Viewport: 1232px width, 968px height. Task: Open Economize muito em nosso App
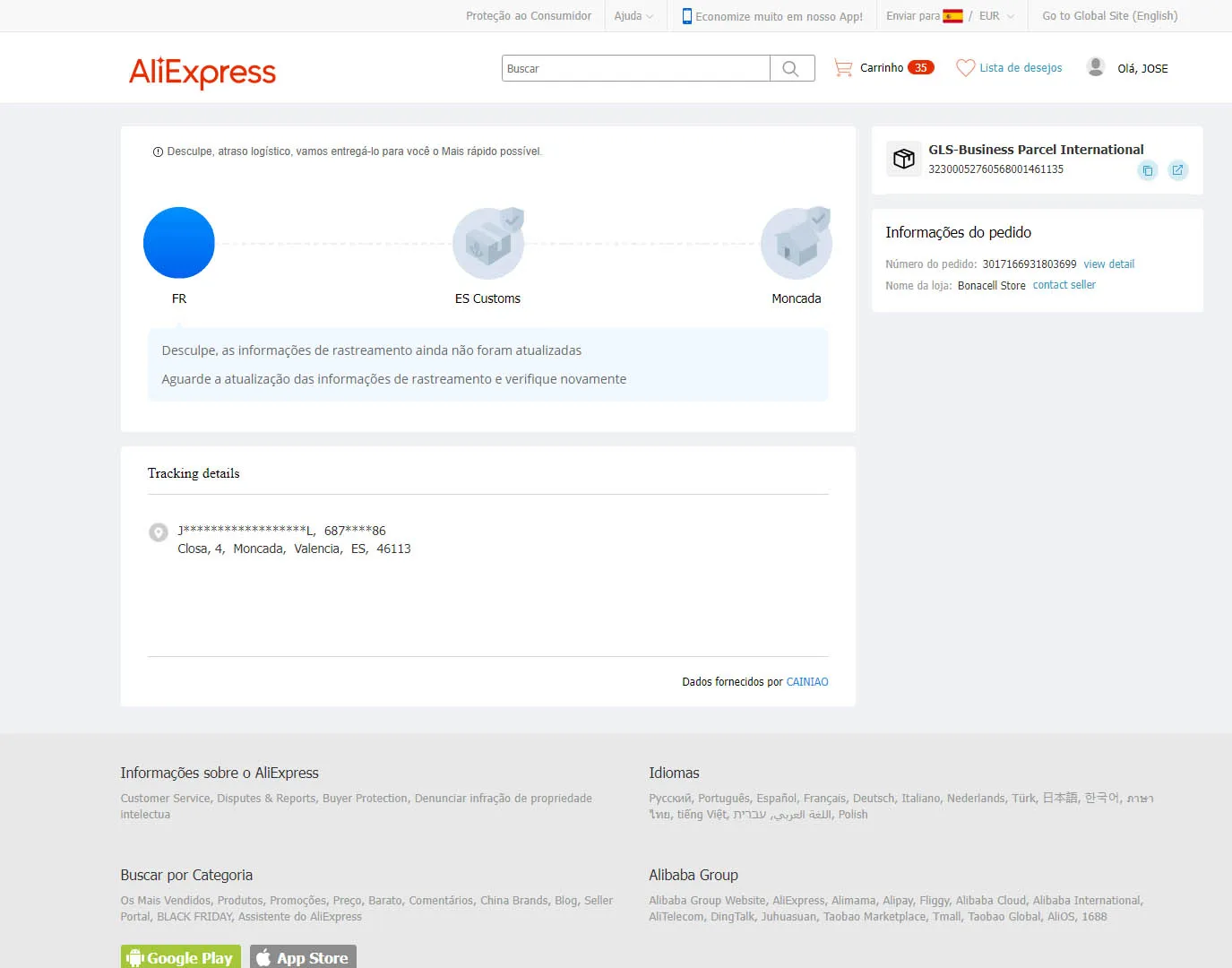point(779,16)
